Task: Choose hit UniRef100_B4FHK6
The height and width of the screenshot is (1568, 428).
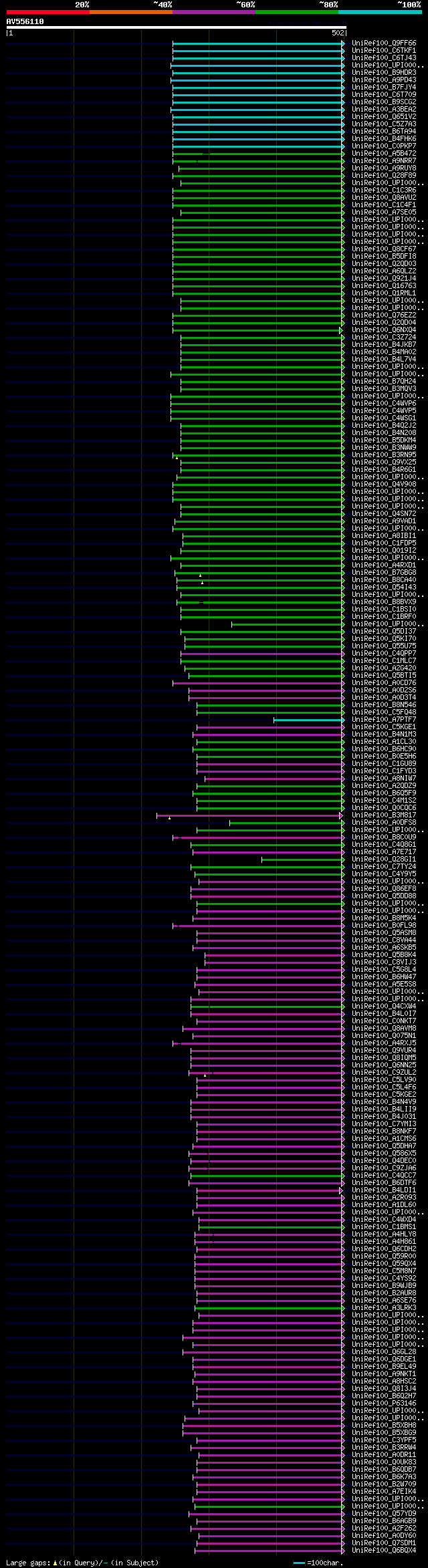Action: click(x=384, y=139)
